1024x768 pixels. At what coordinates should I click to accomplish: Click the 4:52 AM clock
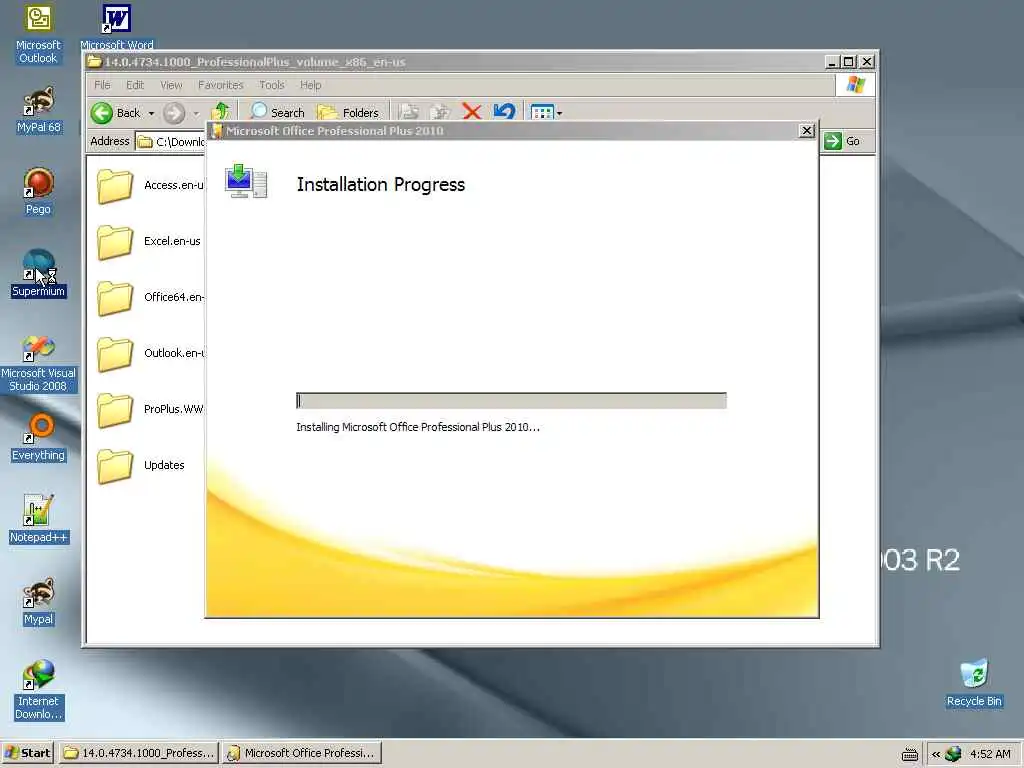(x=990, y=754)
